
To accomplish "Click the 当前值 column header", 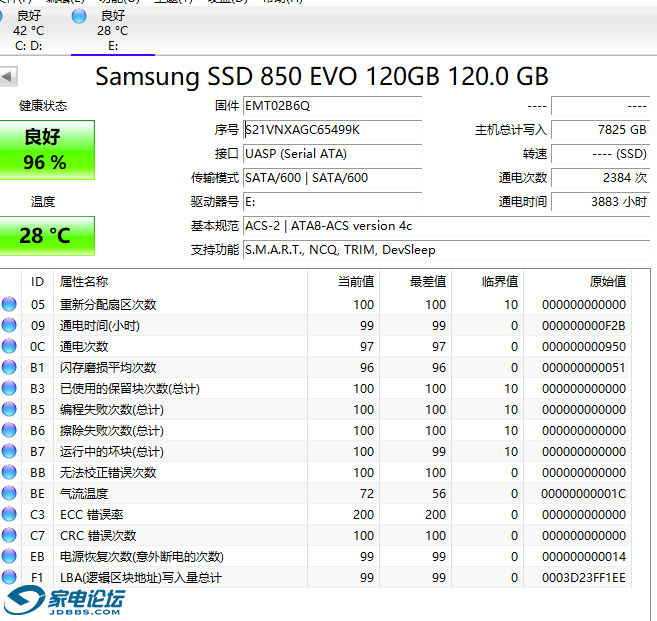I will click(344, 282).
